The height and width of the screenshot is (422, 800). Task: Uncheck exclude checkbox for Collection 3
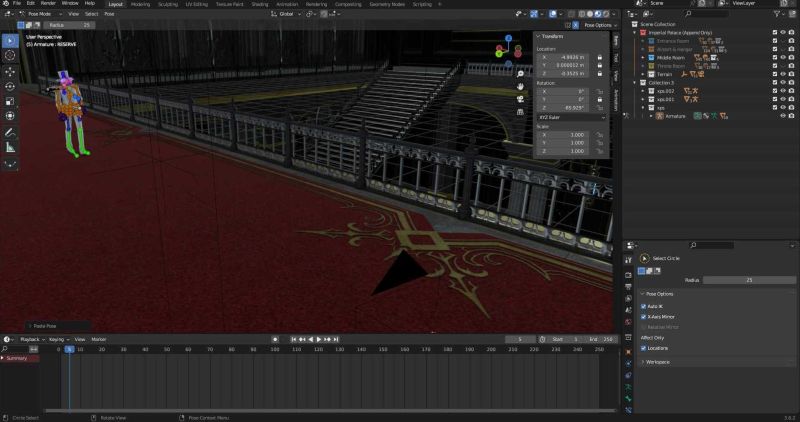(775, 83)
